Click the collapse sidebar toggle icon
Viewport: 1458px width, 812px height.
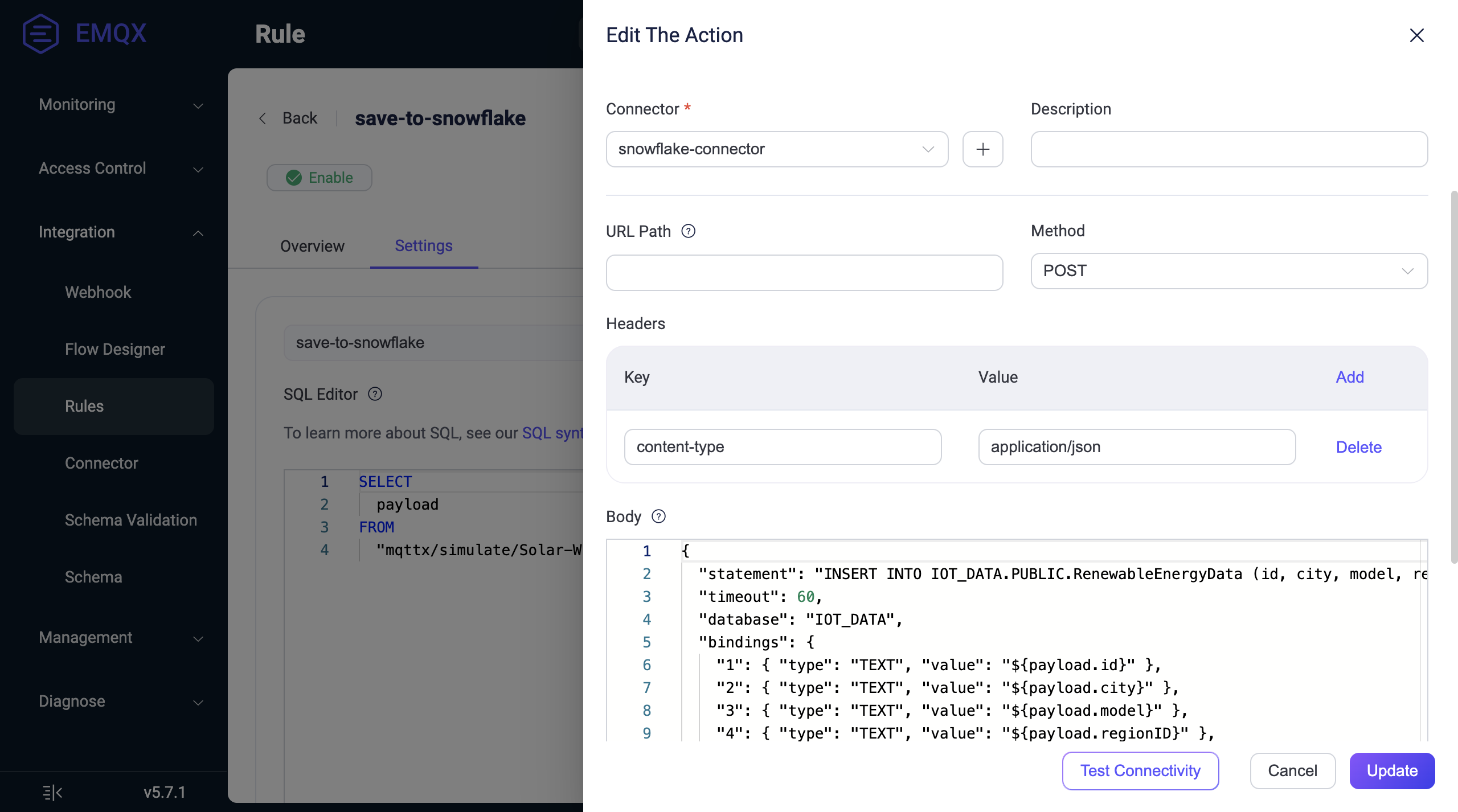tap(52, 790)
